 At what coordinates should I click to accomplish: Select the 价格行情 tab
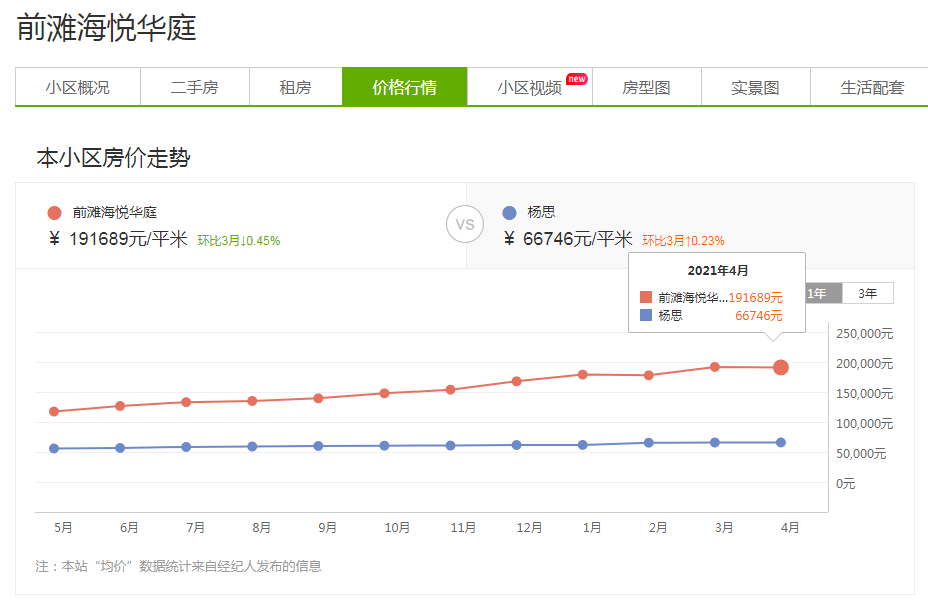click(x=404, y=88)
